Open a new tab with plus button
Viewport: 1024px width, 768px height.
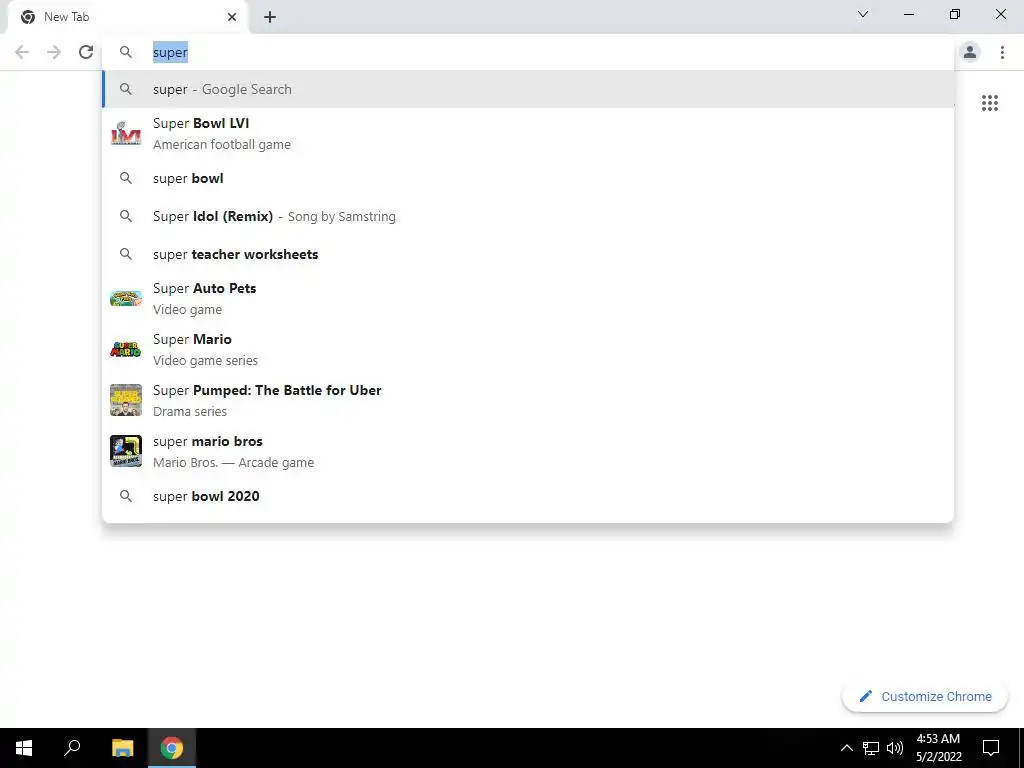[270, 17]
